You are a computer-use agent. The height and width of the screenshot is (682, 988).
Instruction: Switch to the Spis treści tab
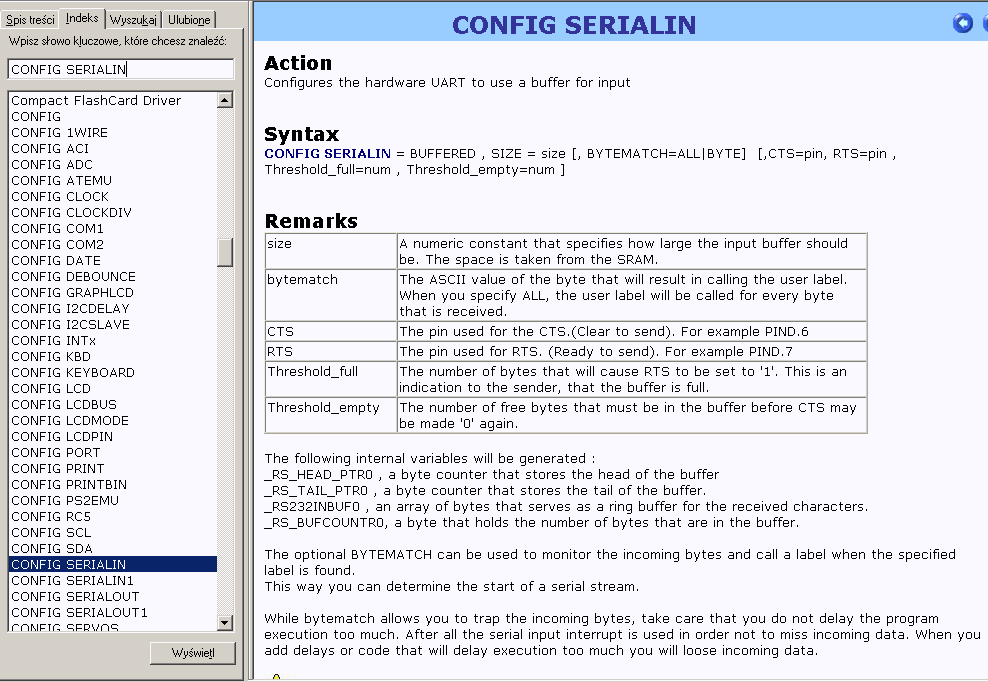[30, 20]
